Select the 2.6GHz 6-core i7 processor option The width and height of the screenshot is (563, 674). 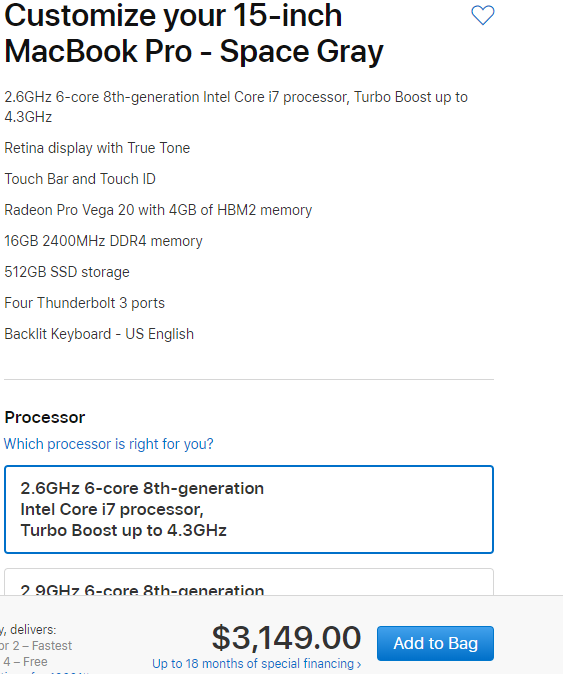[249, 509]
